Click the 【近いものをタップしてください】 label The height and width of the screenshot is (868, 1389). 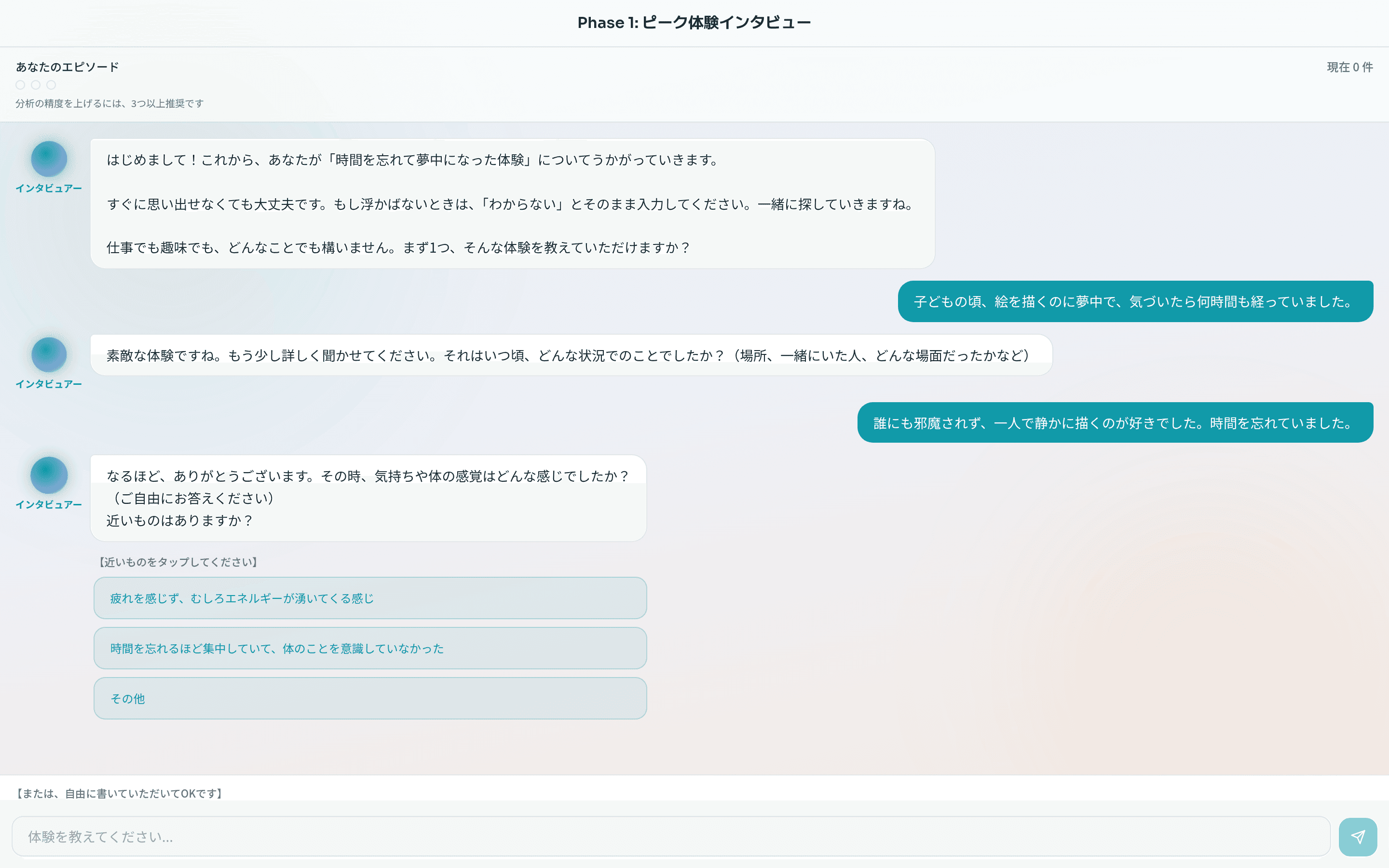click(178, 562)
